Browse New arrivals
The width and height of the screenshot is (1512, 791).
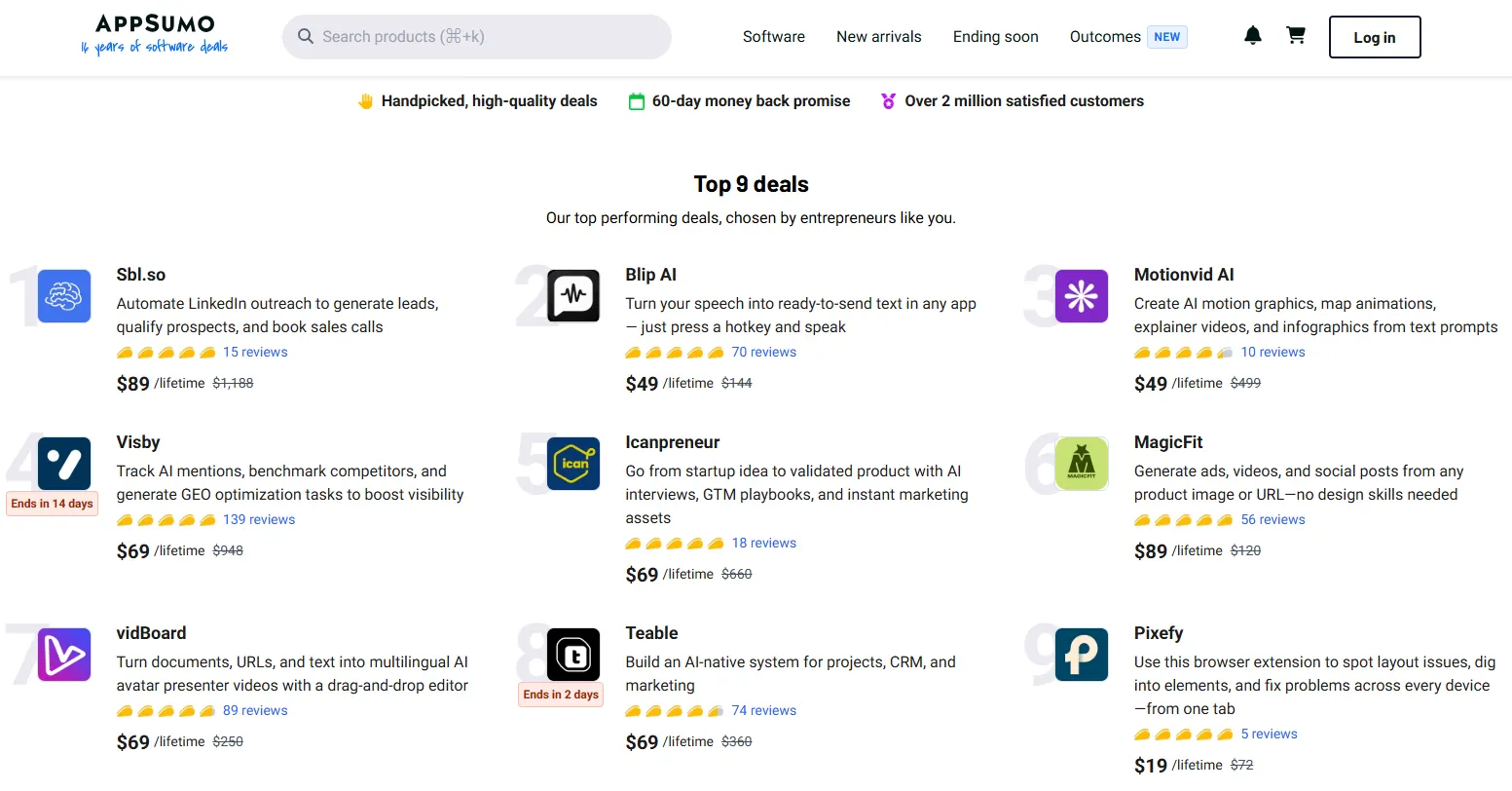click(878, 36)
